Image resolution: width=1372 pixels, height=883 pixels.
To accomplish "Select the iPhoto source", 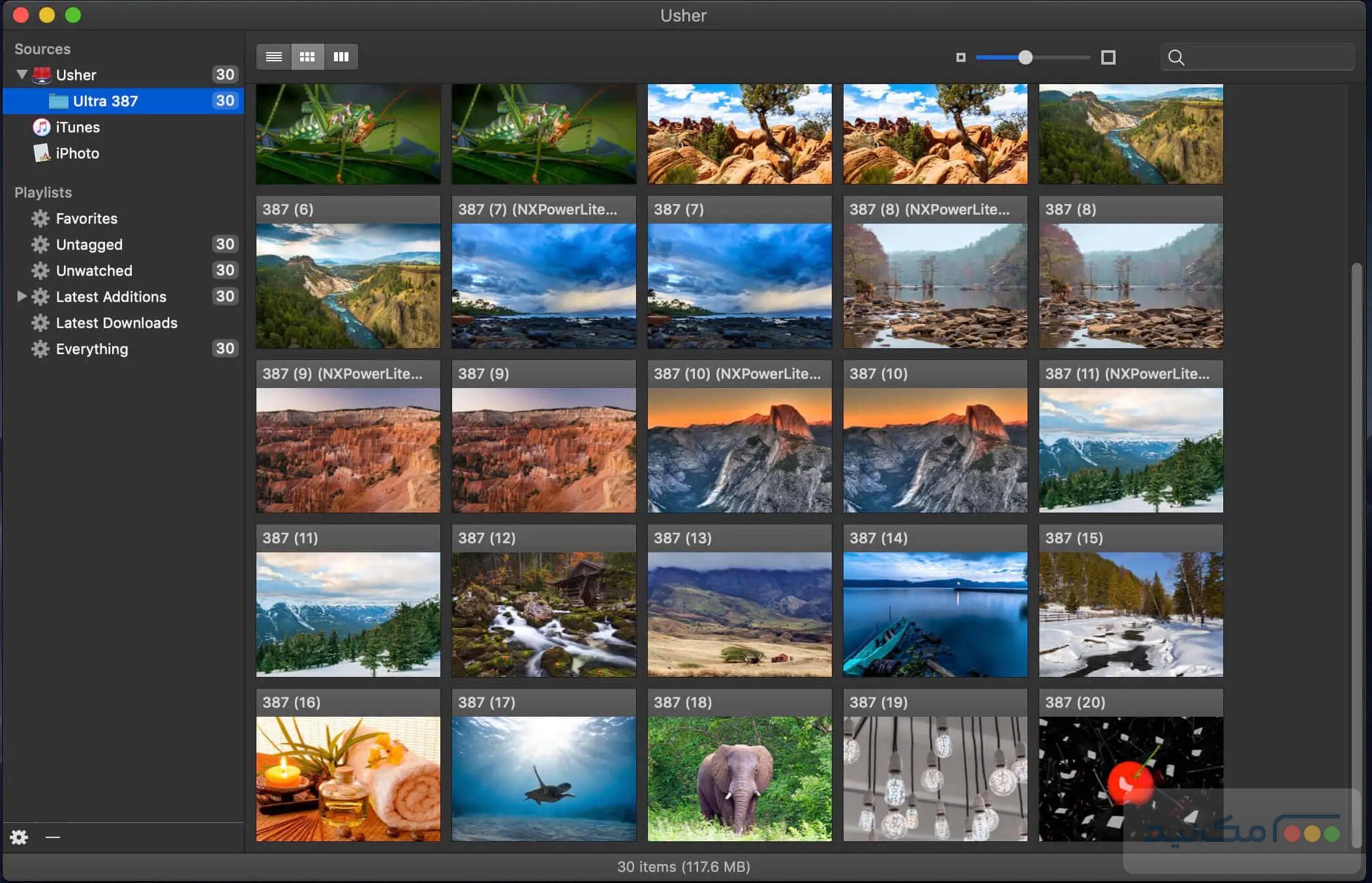I will (x=77, y=153).
